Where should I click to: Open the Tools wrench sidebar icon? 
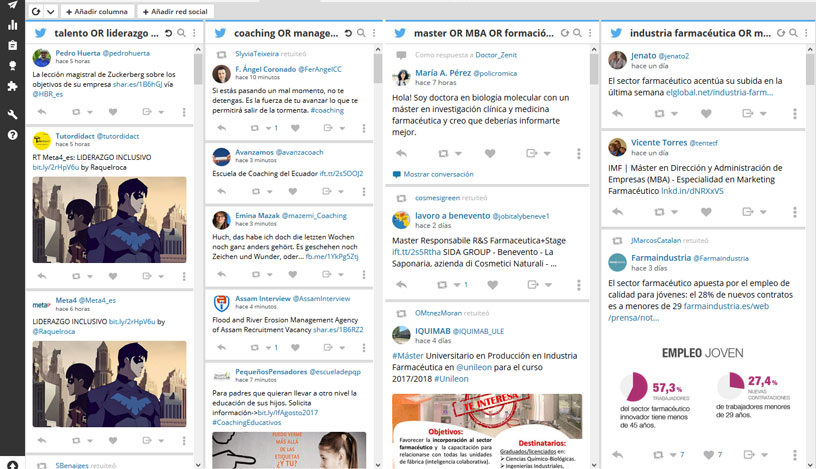coord(12,115)
